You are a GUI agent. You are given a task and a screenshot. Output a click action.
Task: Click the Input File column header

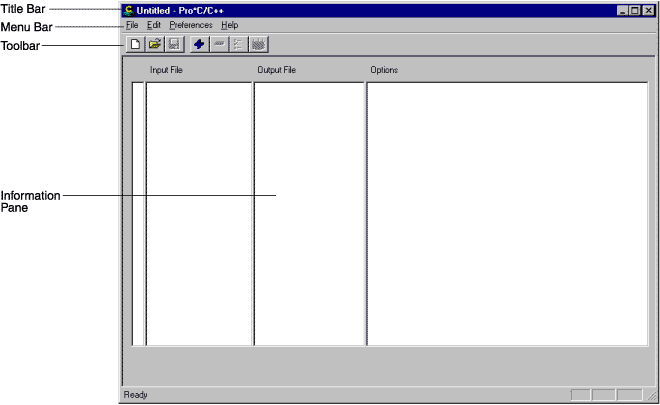[x=166, y=71]
